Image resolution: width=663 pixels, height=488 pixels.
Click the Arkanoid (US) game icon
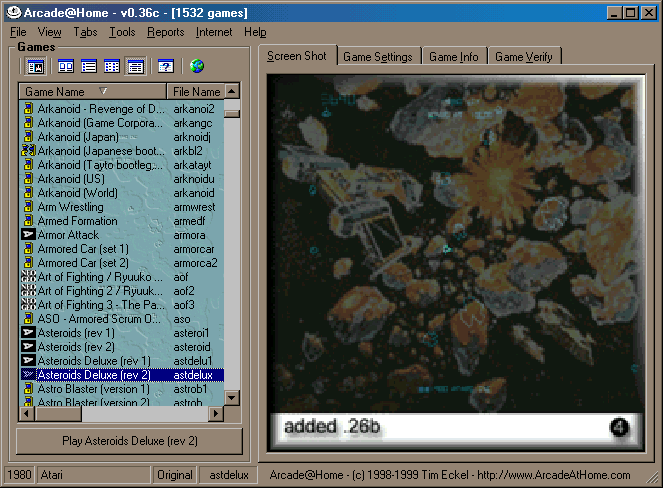coord(28,178)
